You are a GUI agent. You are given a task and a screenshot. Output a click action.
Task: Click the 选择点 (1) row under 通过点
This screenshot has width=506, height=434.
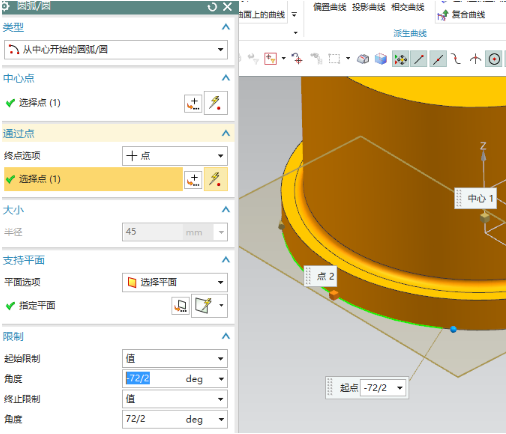click(x=93, y=179)
